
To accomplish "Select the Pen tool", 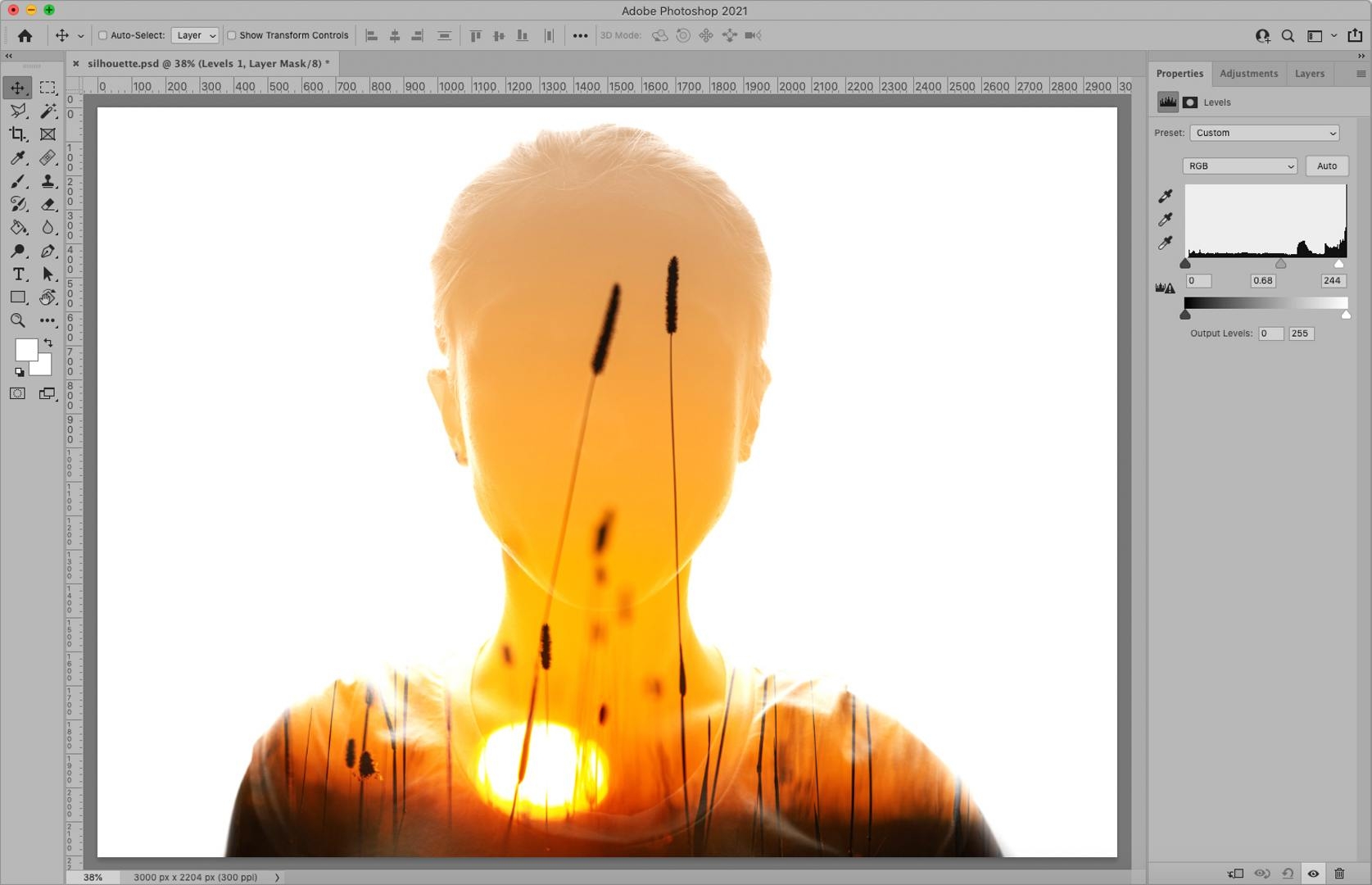I will [47, 250].
